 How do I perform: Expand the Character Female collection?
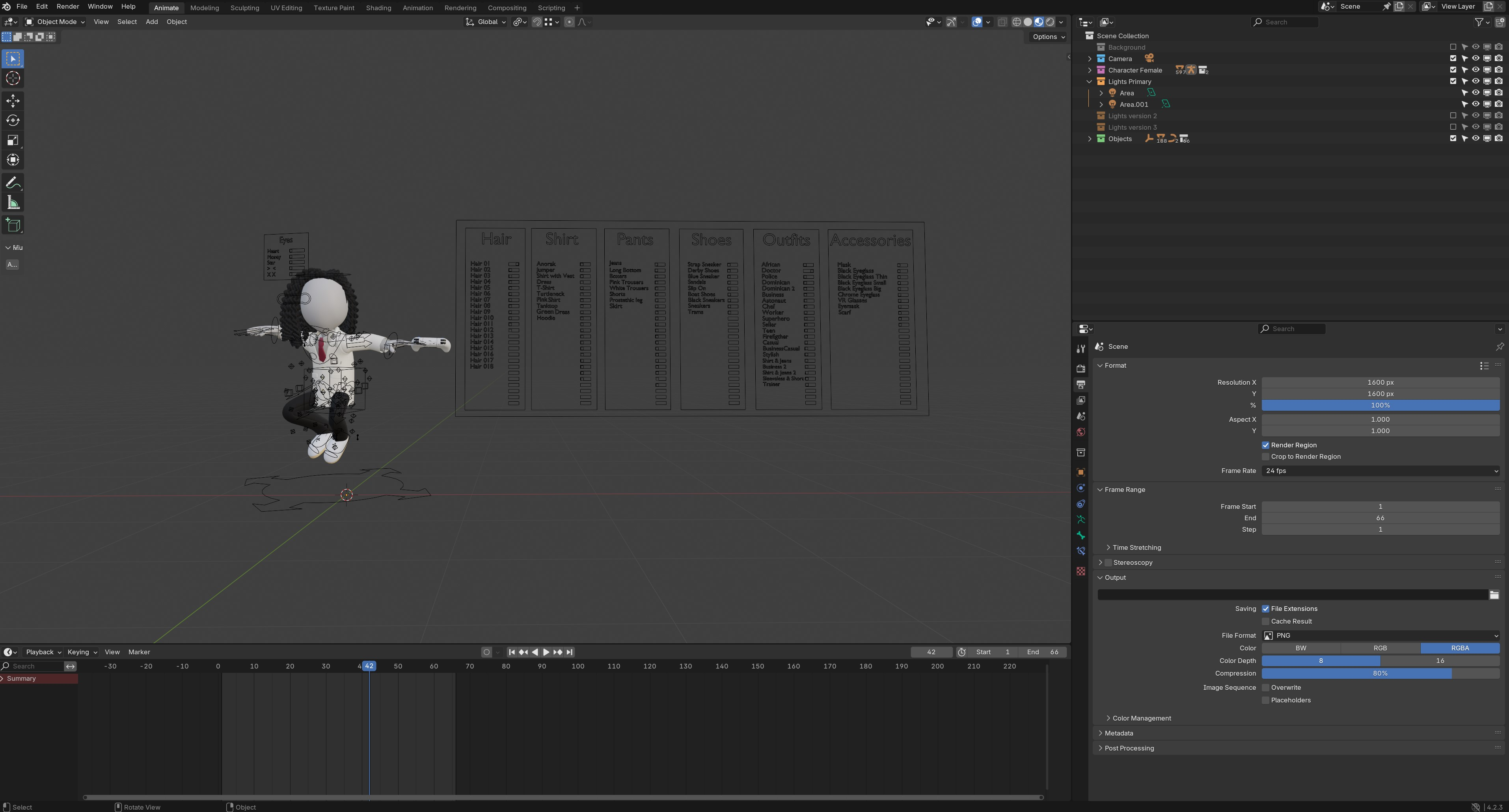click(x=1090, y=70)
